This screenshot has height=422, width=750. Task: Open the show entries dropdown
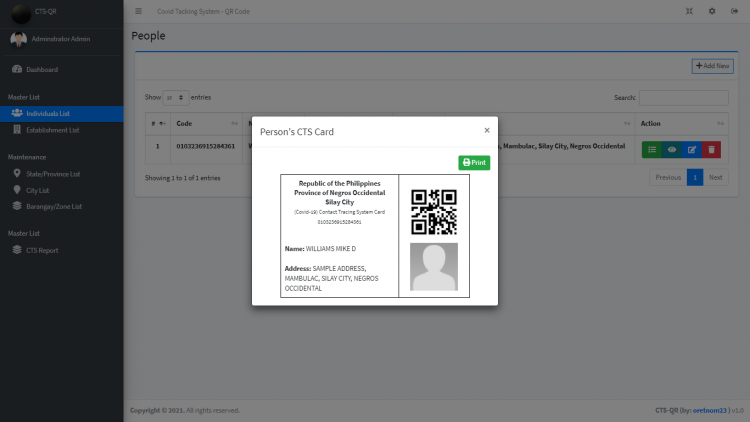176,98
